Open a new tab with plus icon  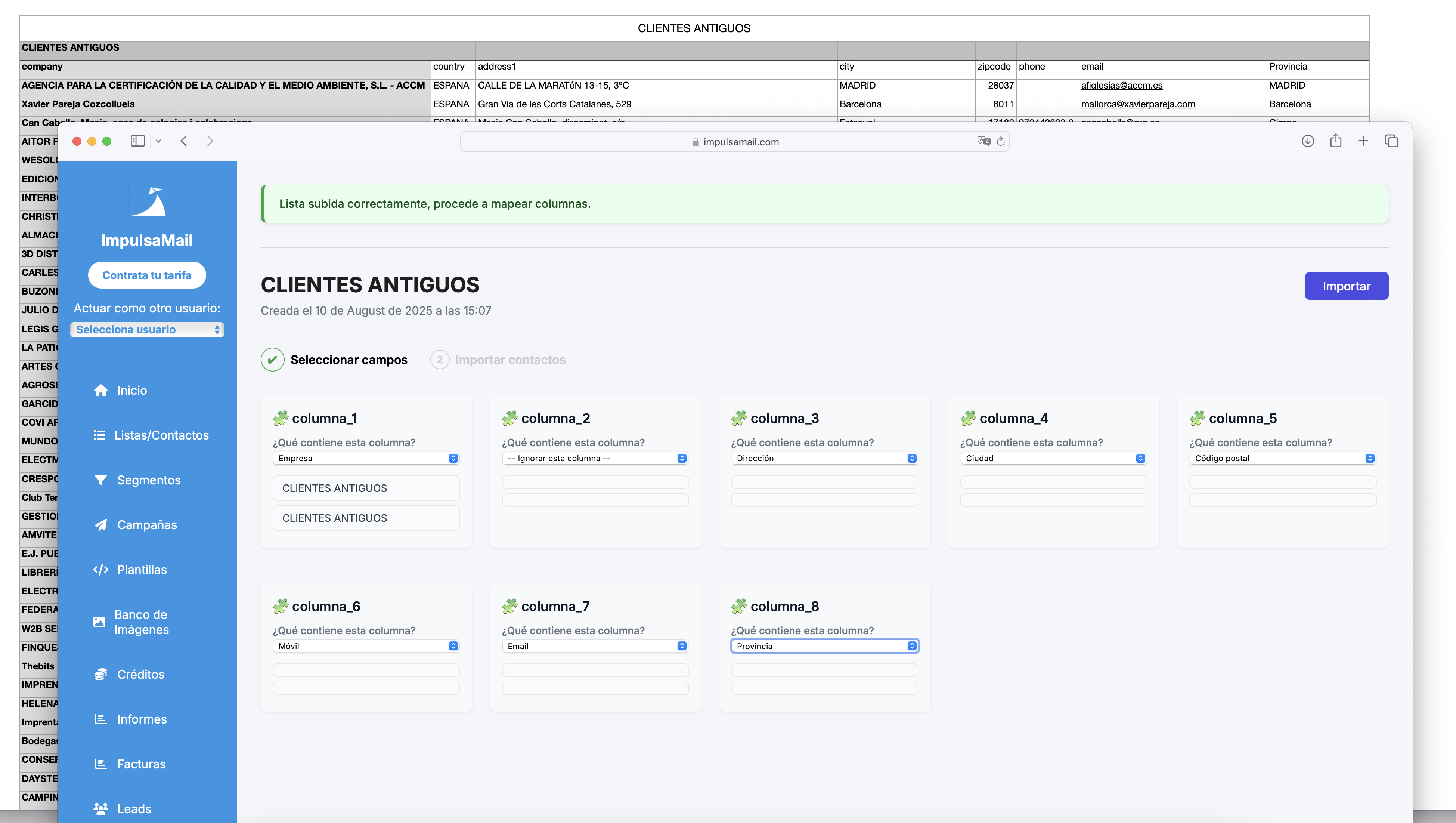pyautogui.click(x=1363, y=141)
